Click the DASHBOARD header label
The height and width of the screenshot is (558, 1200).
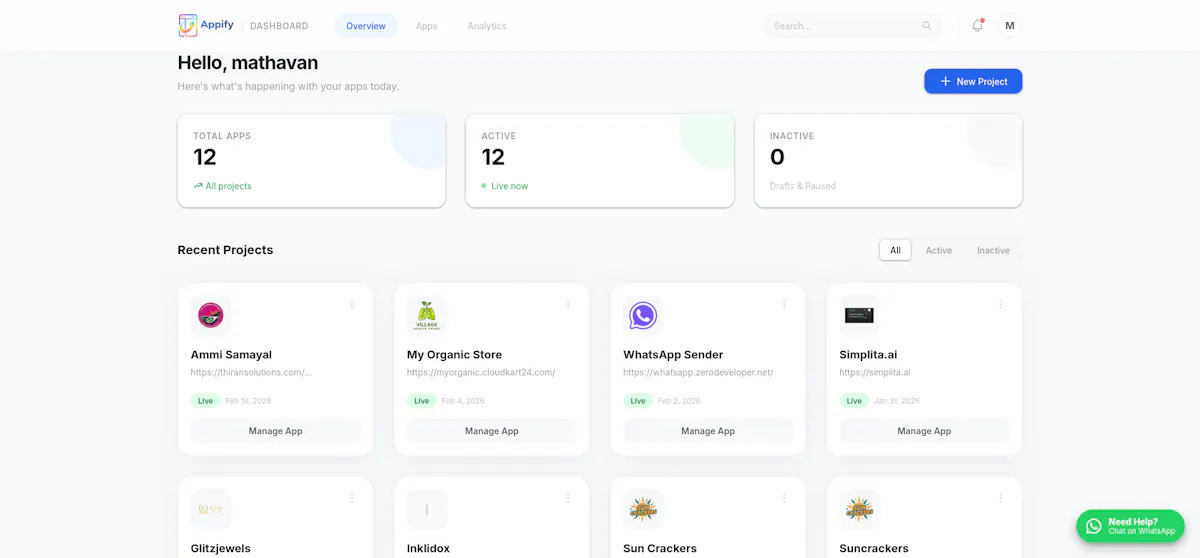[279, 26]
